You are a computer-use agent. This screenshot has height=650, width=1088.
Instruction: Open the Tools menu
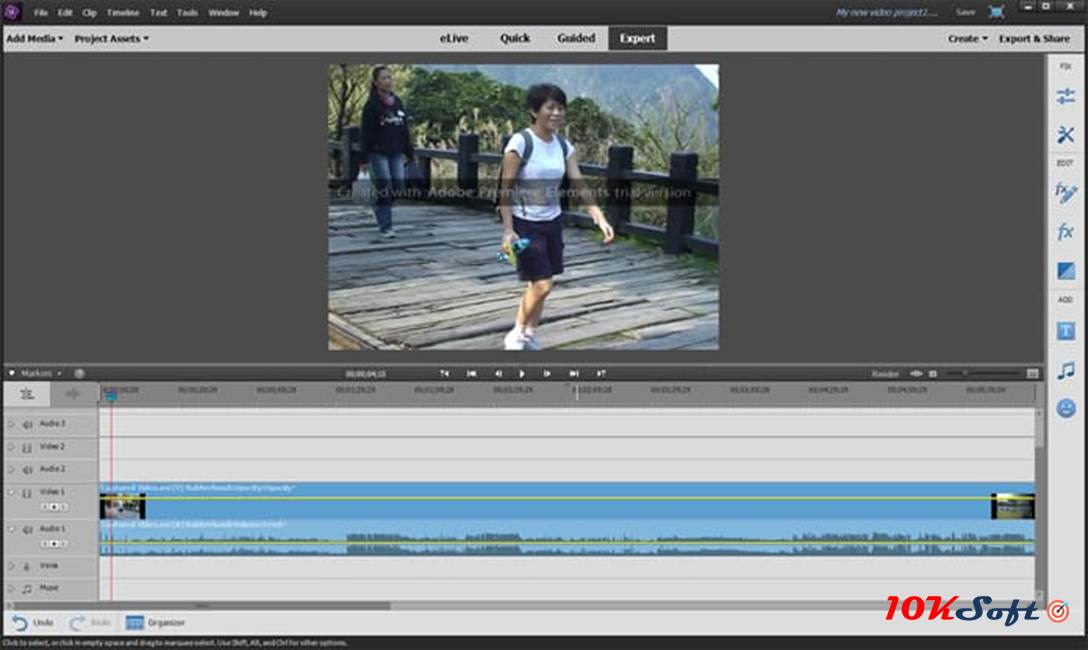[x=187, y=12]
